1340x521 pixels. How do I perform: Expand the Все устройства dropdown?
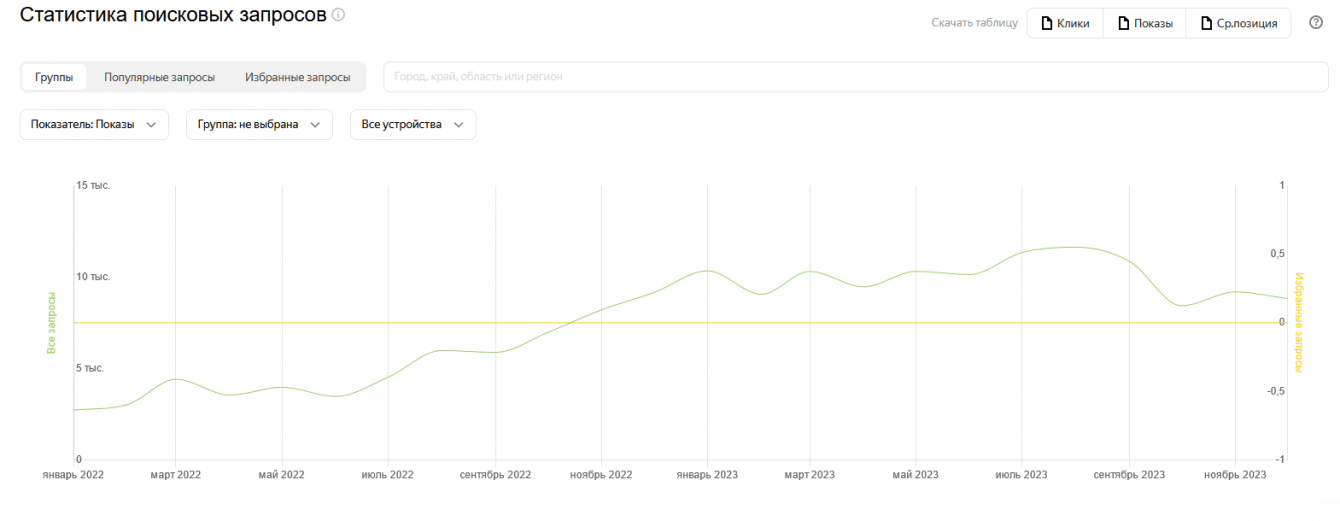pyautogui.click(x=412, y=125)
